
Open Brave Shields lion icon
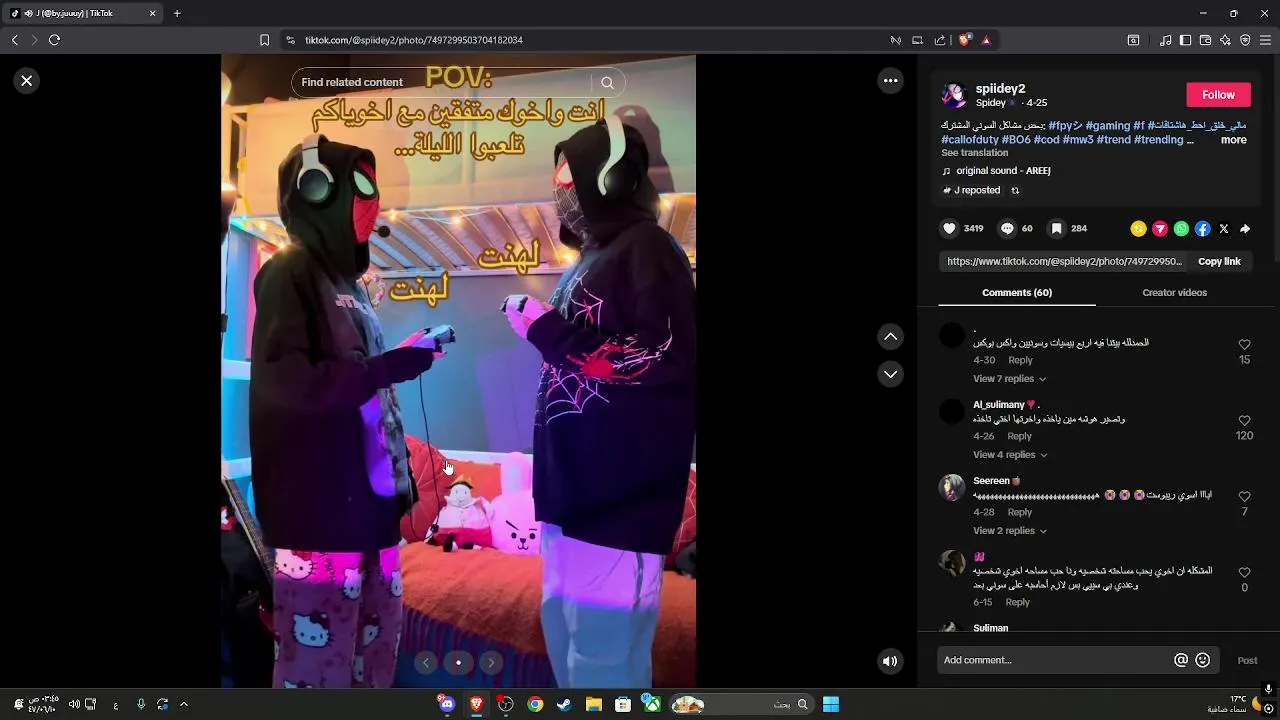(964, 40)
